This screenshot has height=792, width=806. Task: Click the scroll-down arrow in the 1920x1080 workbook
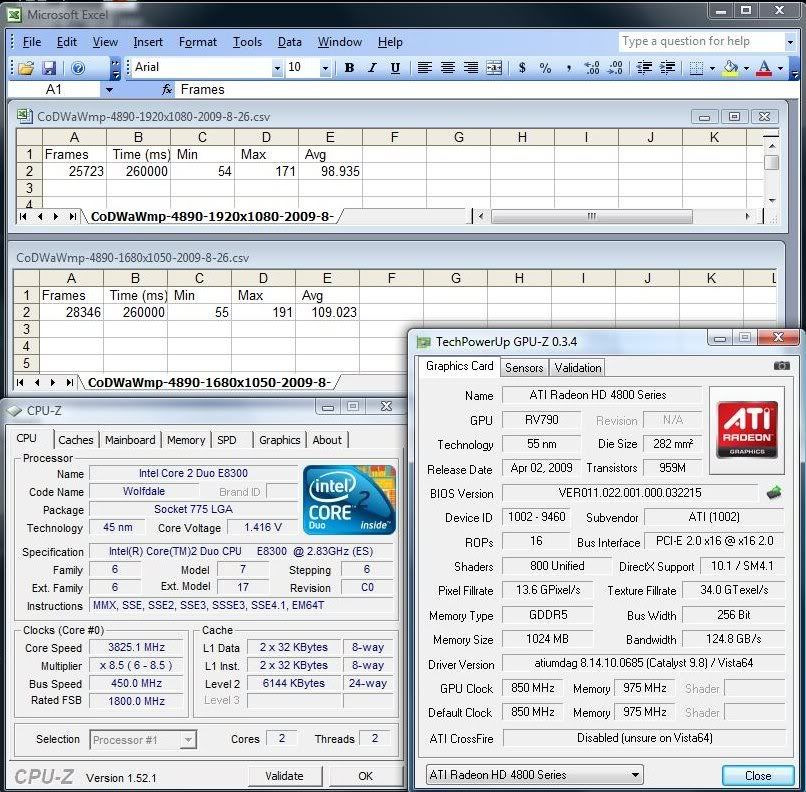pos(771,200)
